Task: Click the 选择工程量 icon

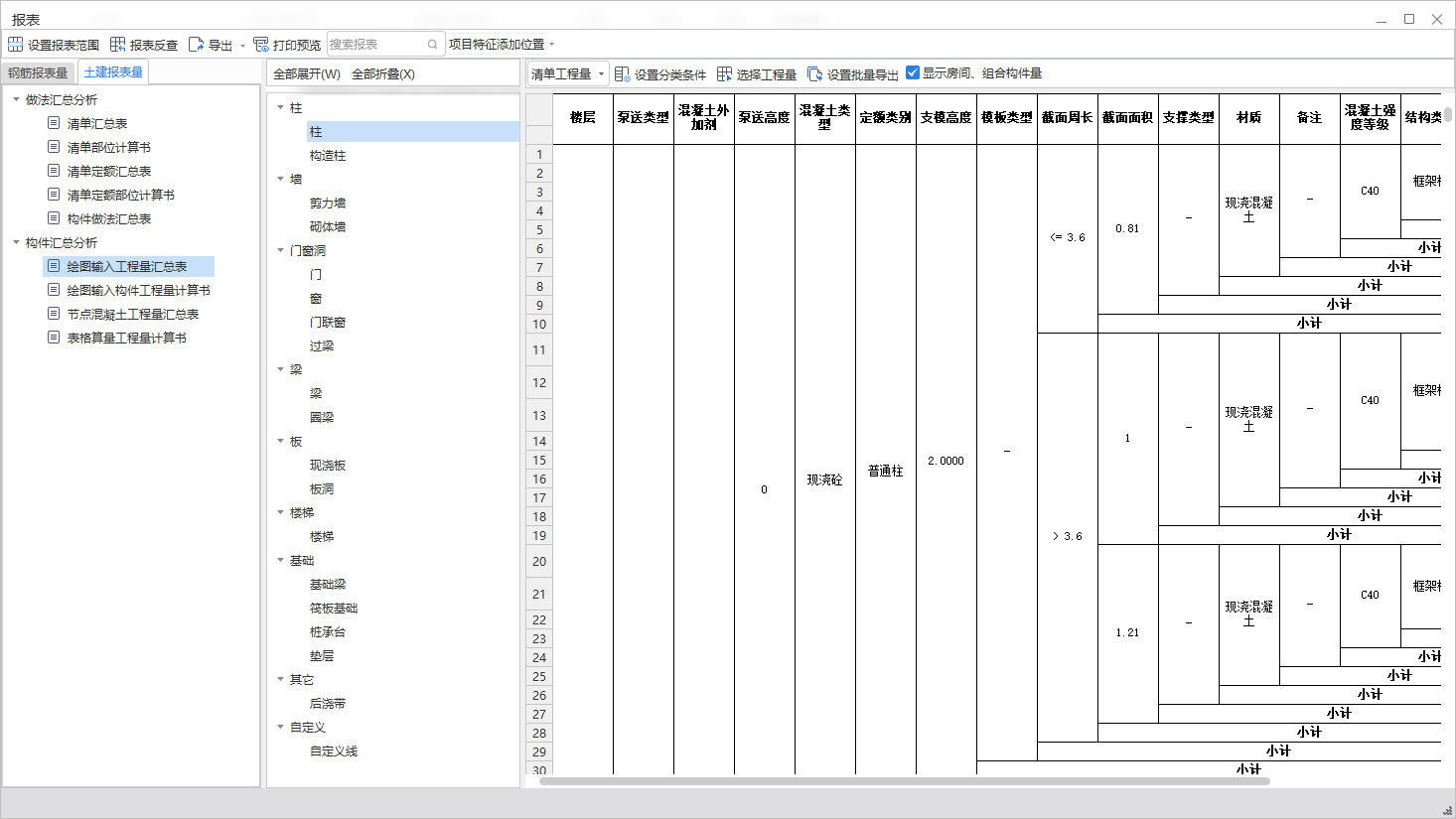Action: [724, 74]
